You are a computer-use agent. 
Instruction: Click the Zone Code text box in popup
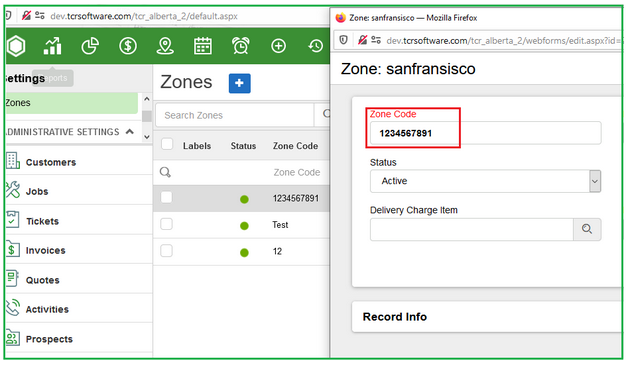point(485,133)
